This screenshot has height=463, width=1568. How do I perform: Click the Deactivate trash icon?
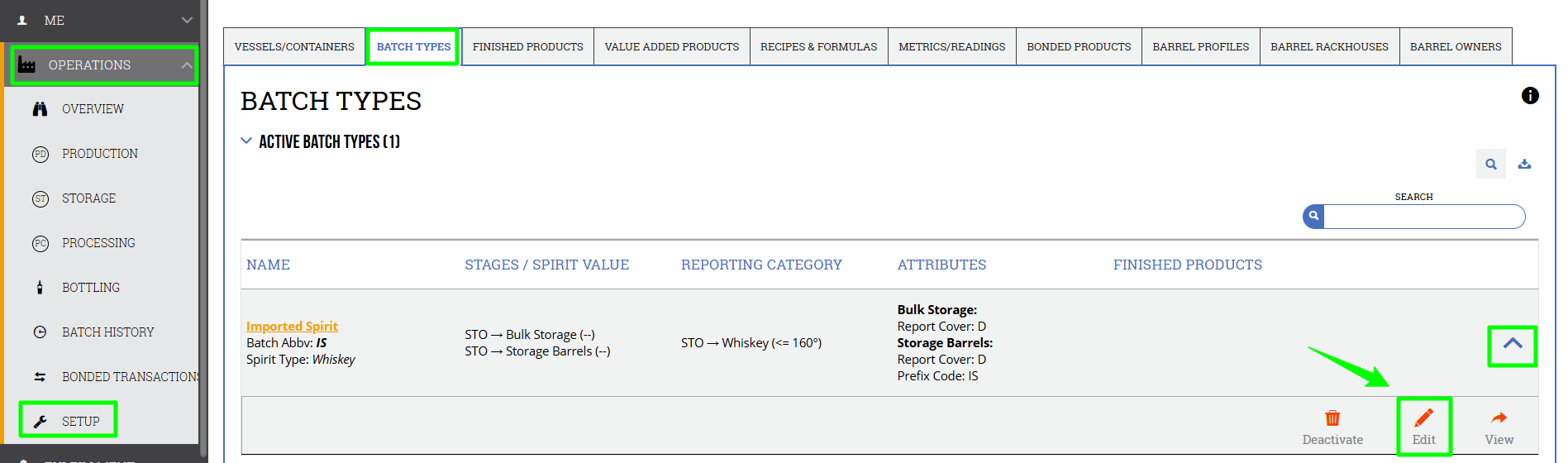coord(1332,418)
